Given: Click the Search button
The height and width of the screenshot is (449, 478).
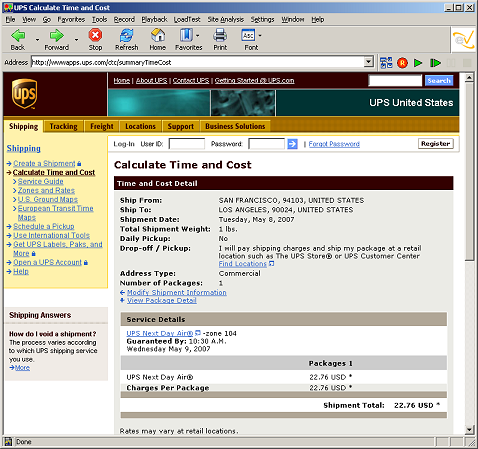Looking at the screenshot, I should (x=439, y=81).
